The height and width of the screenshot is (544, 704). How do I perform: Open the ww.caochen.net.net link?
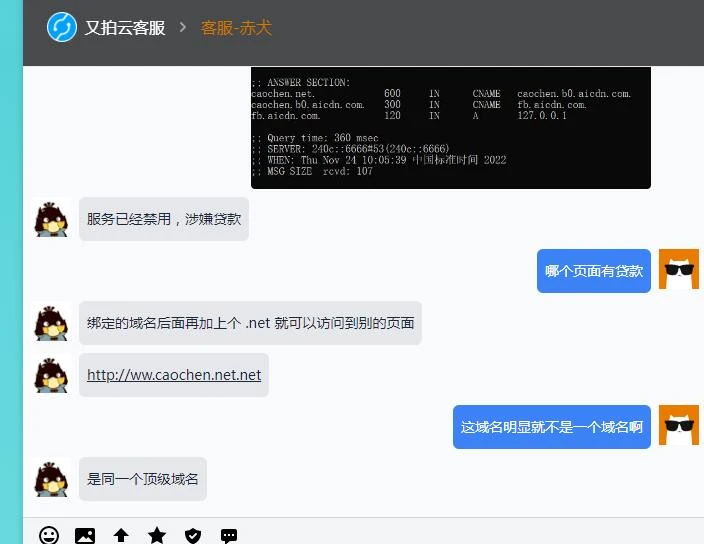tap(174, 375)
